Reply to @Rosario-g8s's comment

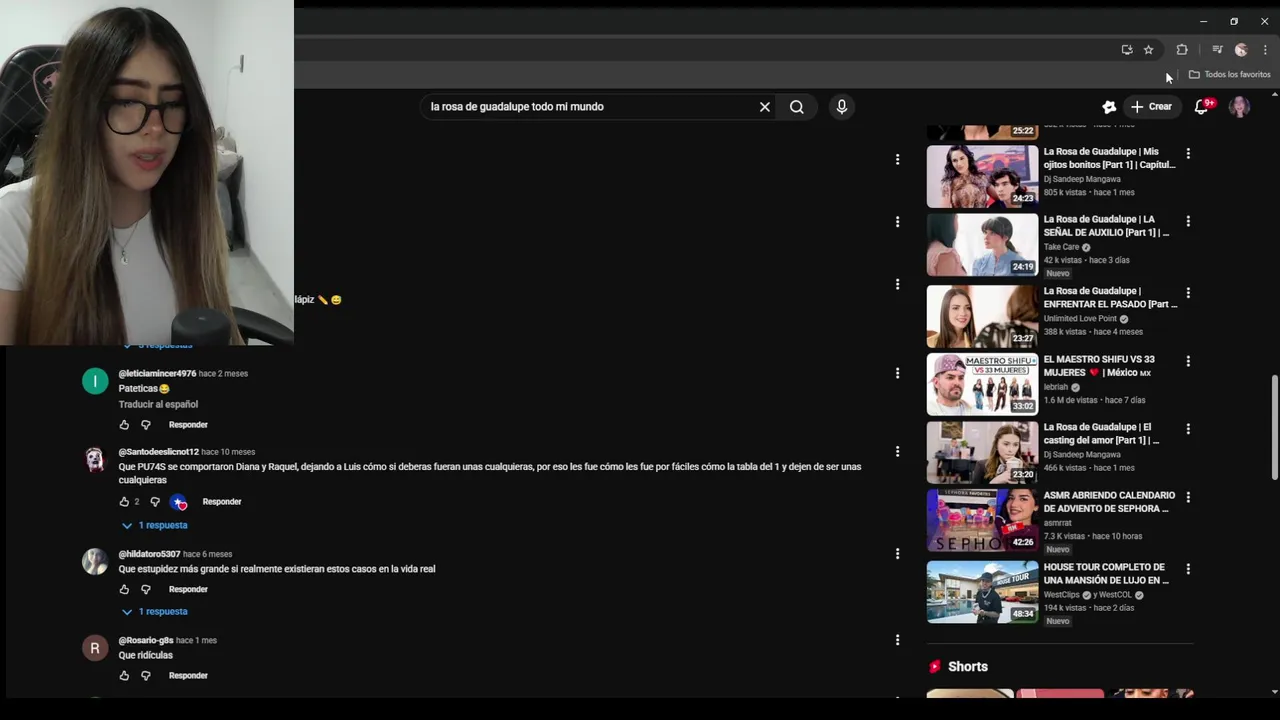coord(188,676)
